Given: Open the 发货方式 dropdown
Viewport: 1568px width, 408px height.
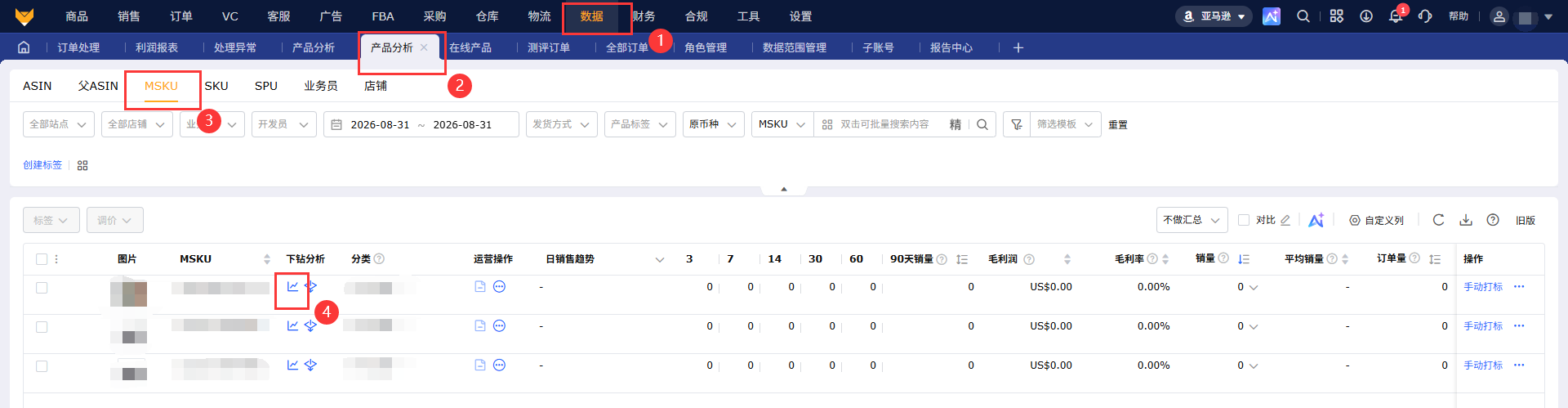Looking at the screenshot, I should pyautogui.click(x=562, y=124).
